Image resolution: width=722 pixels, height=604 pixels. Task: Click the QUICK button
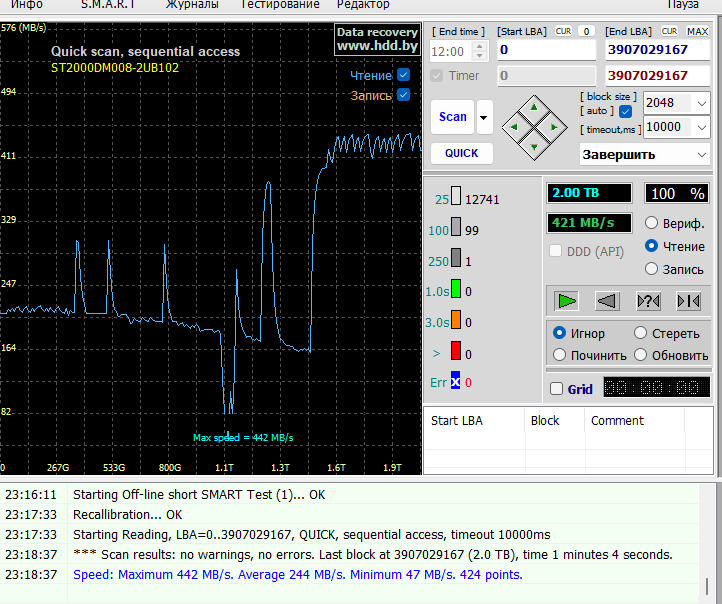click(461, 153)
